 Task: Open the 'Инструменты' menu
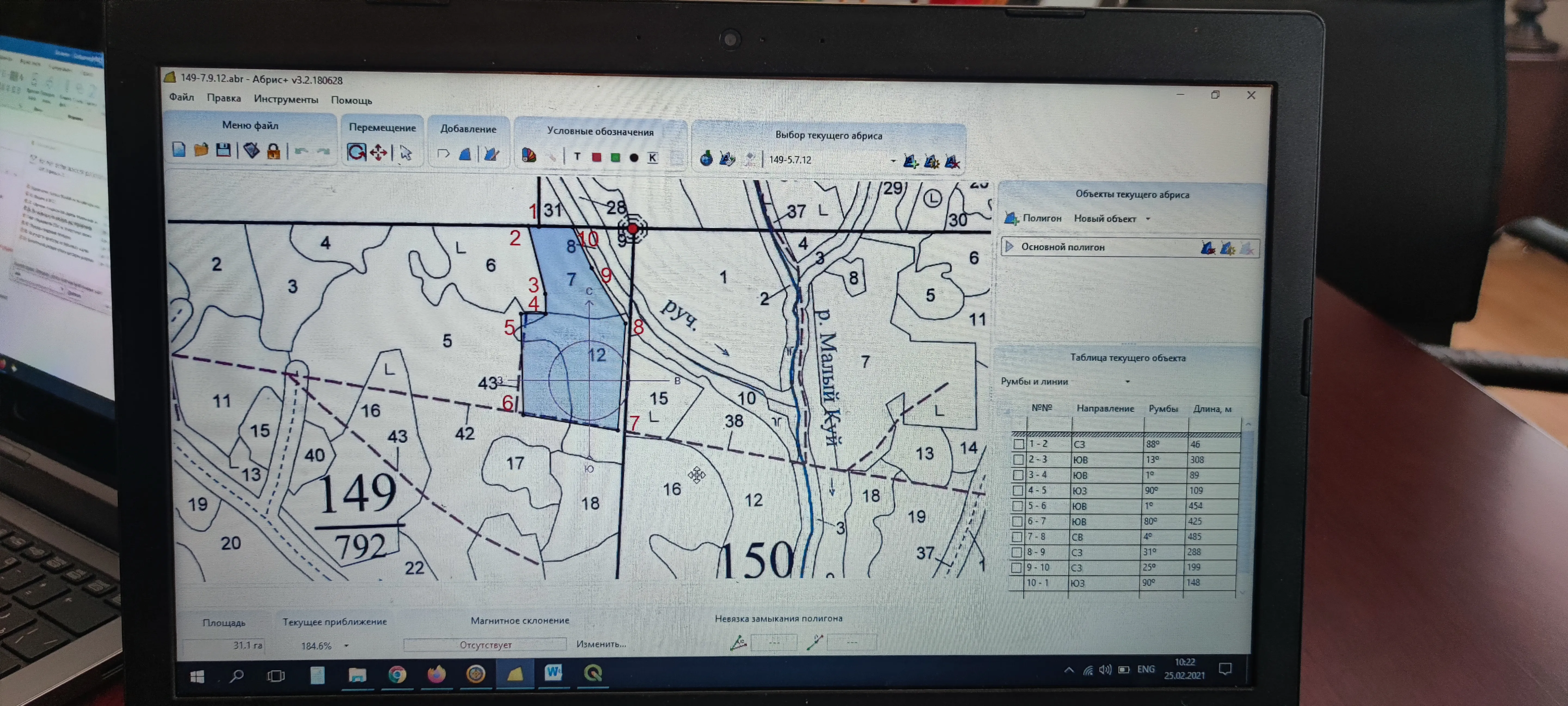click(286, 99)
